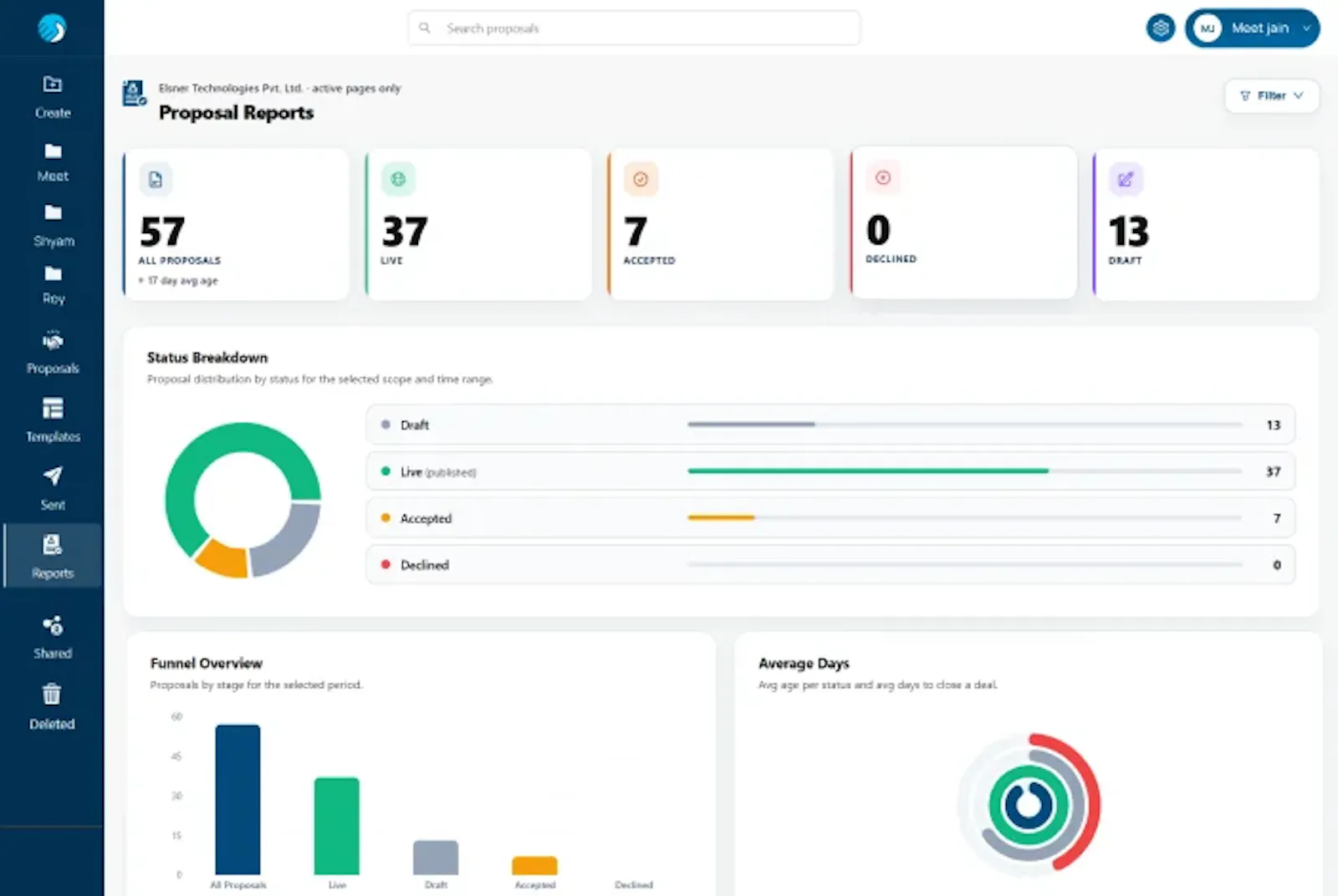Click the Elsner Technologies Pvt. Ltd. label
Viewport: 1338px width, 896px height.
click(x=230, y=88)
